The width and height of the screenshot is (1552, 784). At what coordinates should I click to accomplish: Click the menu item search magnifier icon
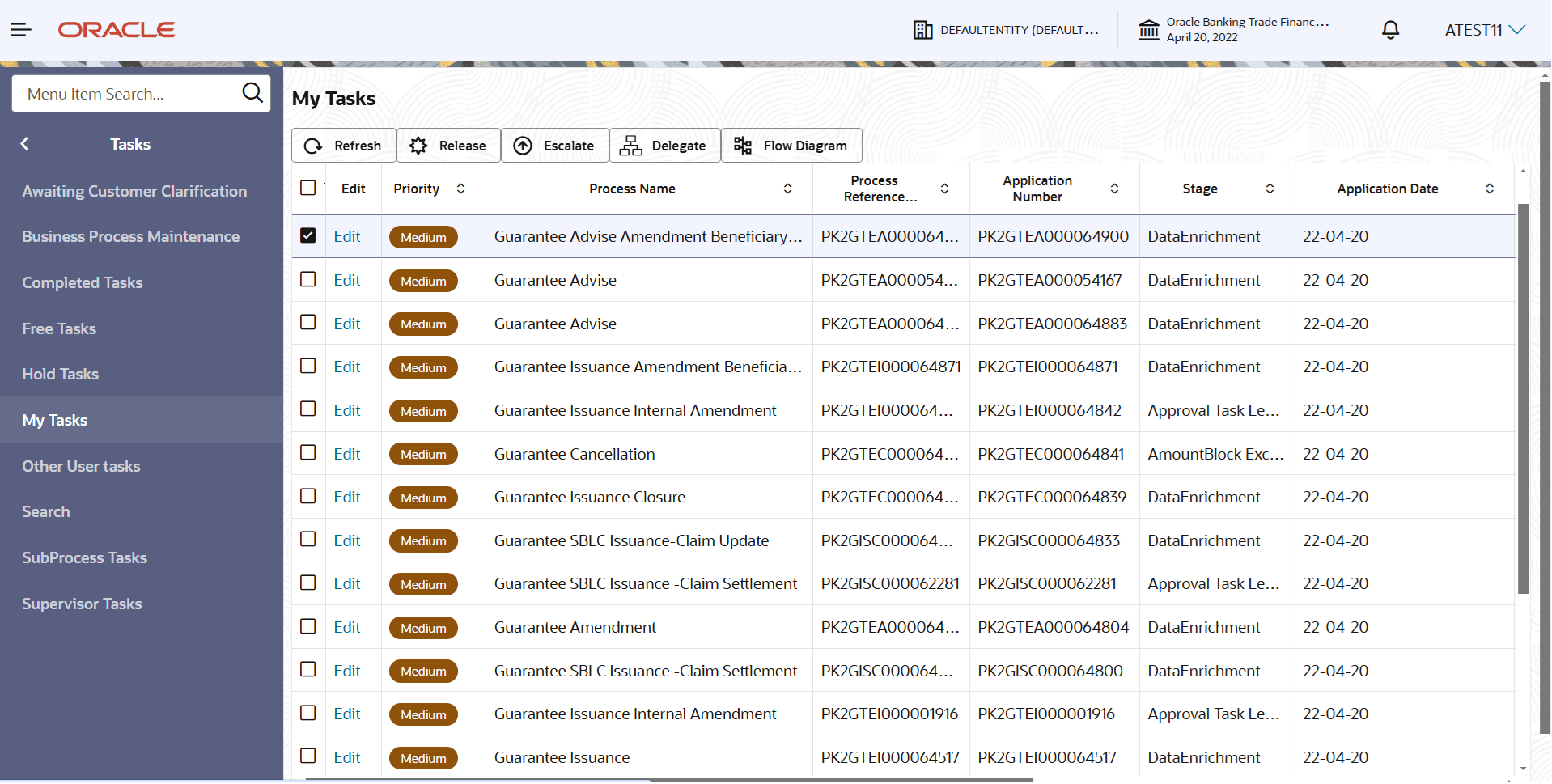(252, 93)
